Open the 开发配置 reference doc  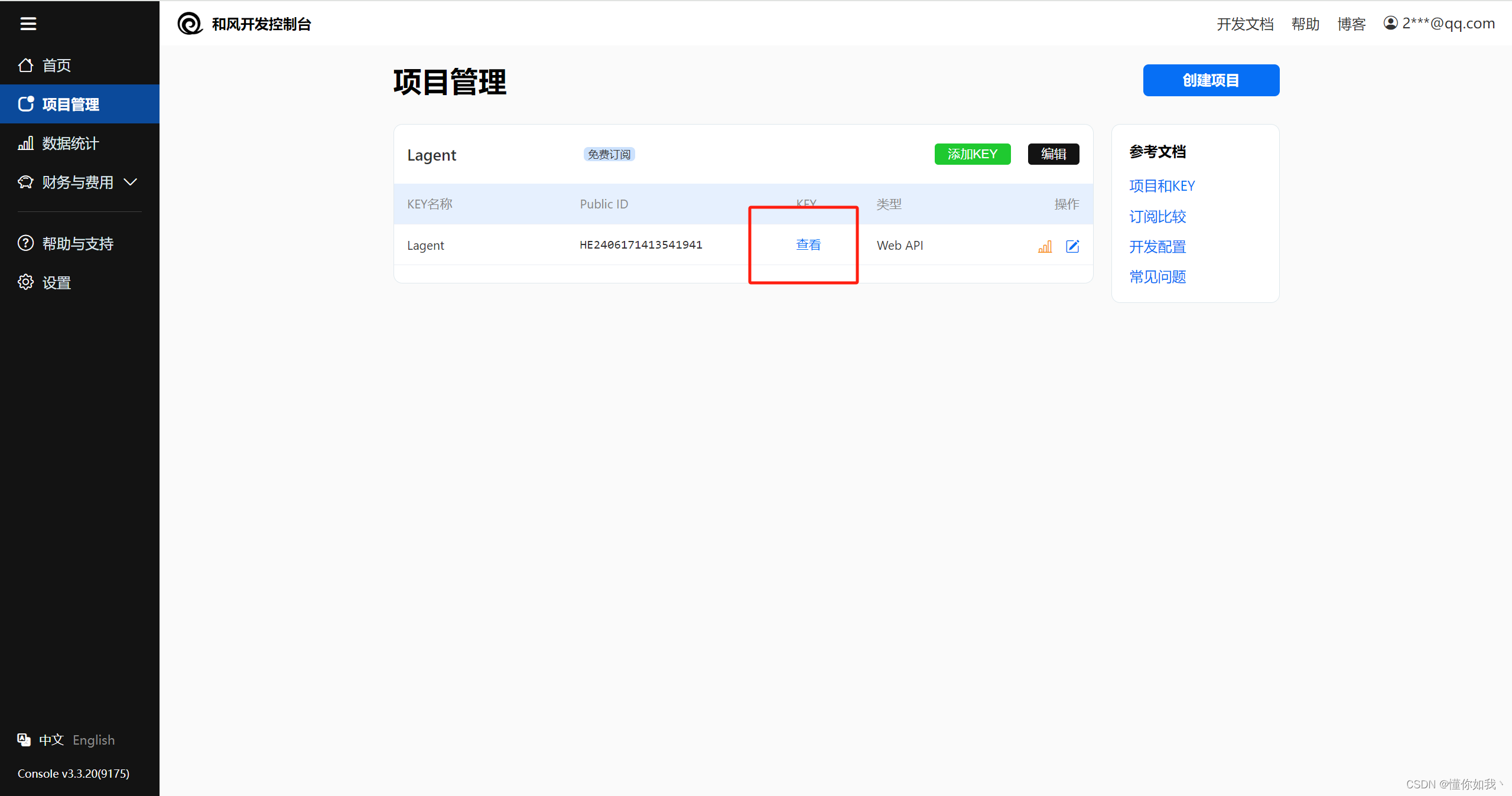coord(1157,246)
